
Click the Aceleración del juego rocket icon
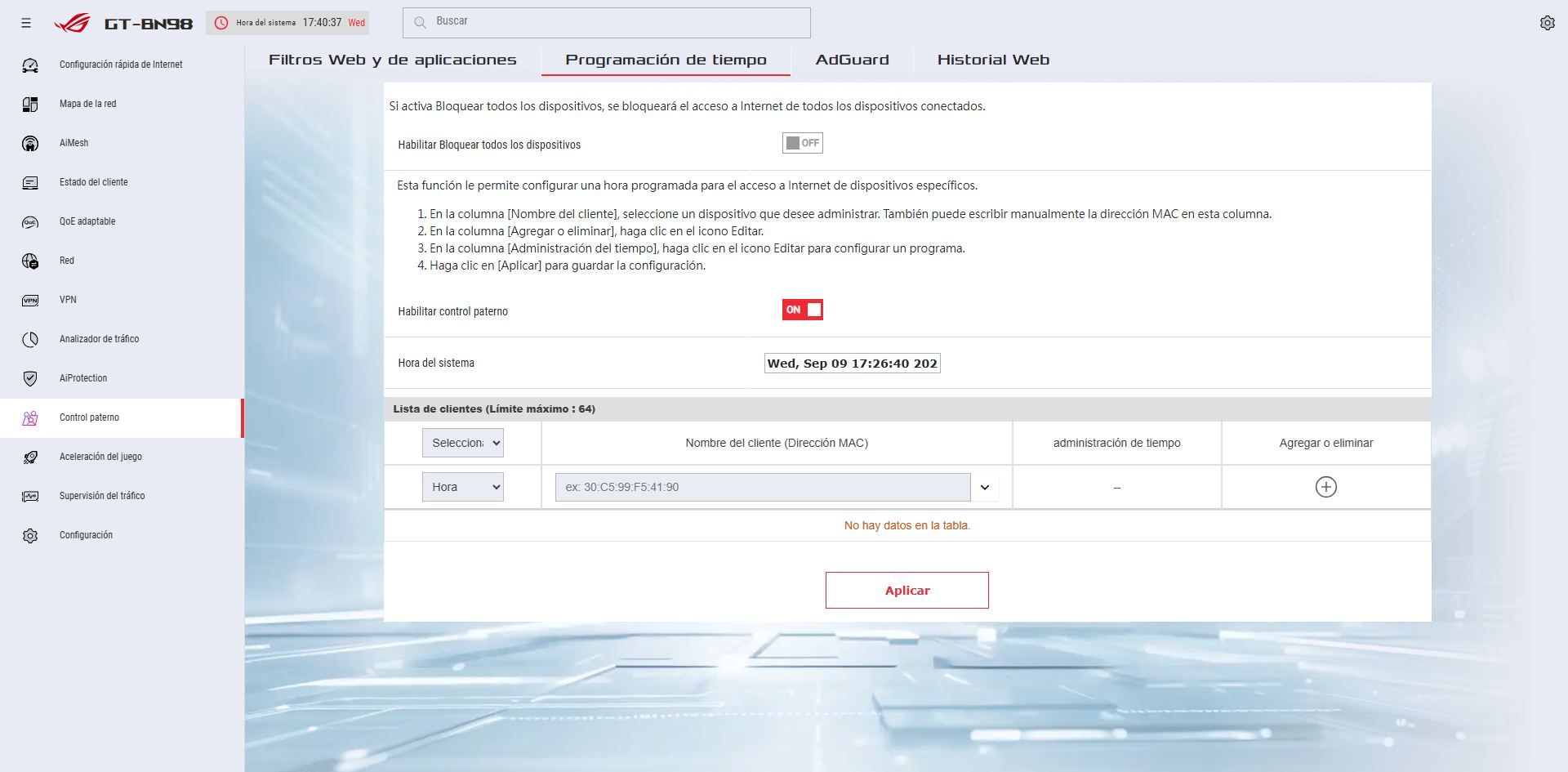coord(30,457)
